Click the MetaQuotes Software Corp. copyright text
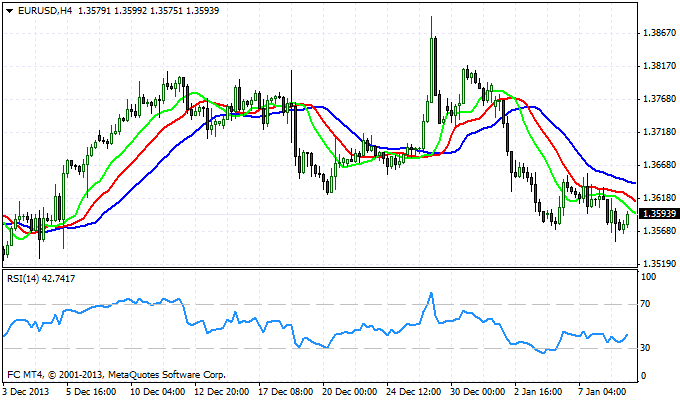Image resolution: width=680 pixels, height=400 pixels. tap(117, 374)
